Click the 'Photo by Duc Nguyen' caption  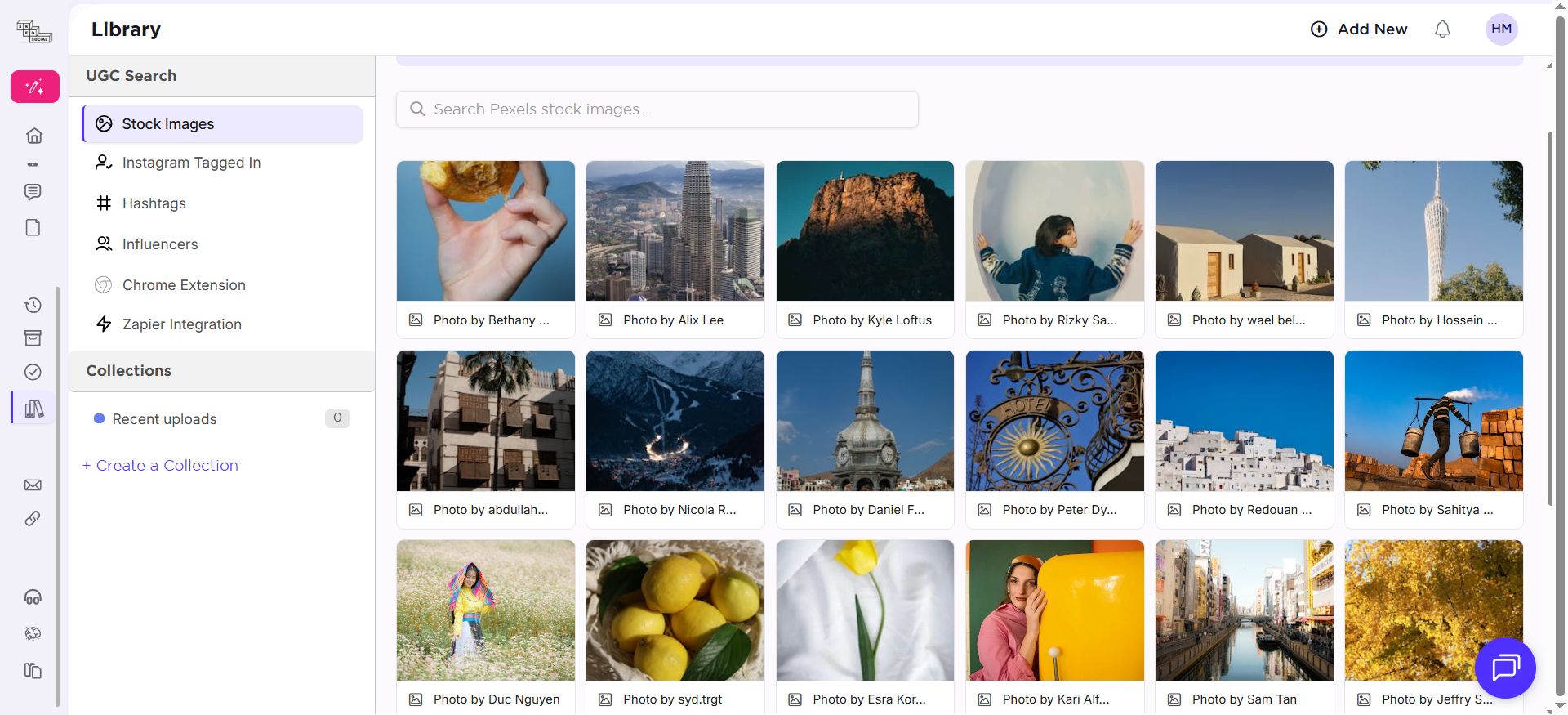click(497, 699)
